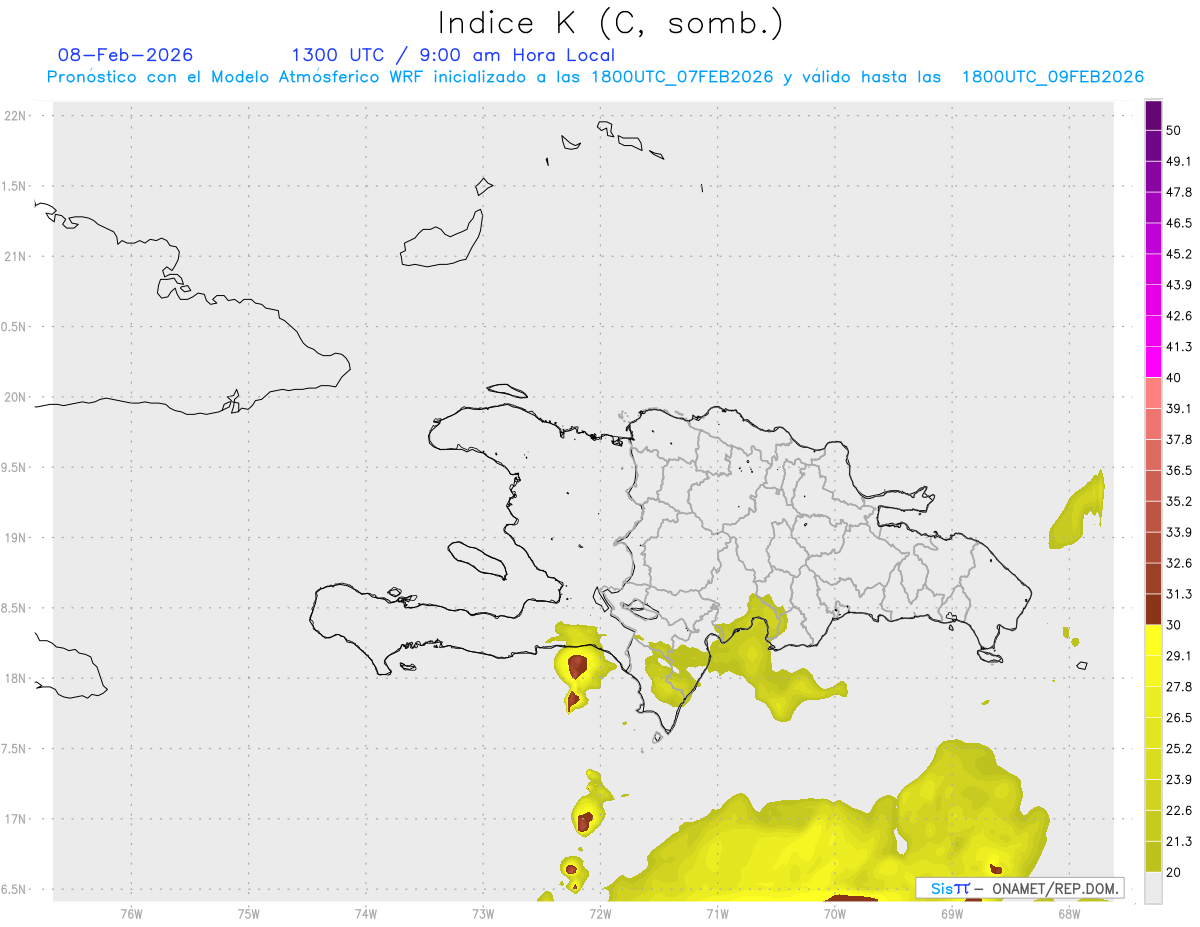Click the colorbar value "35.2"
Screen dimensions: 1200x927
tap(1179, 501)
